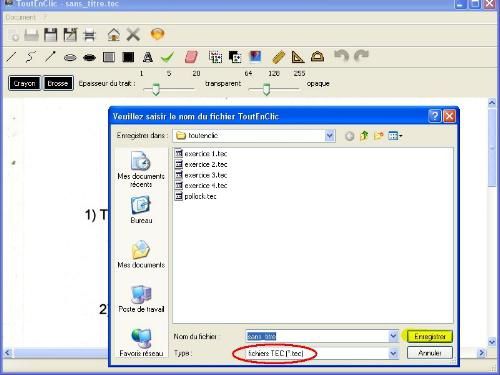Select the filled ellipse drawing tool
This screenshot has width=500, height=375.
point(89,58)
